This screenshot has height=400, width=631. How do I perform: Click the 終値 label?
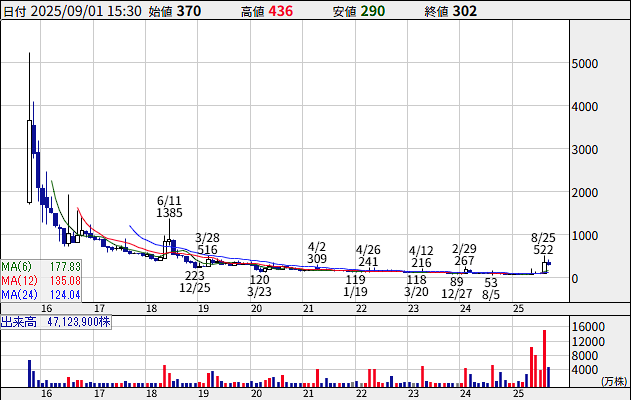pyautogui.click(x=436, y=12)
